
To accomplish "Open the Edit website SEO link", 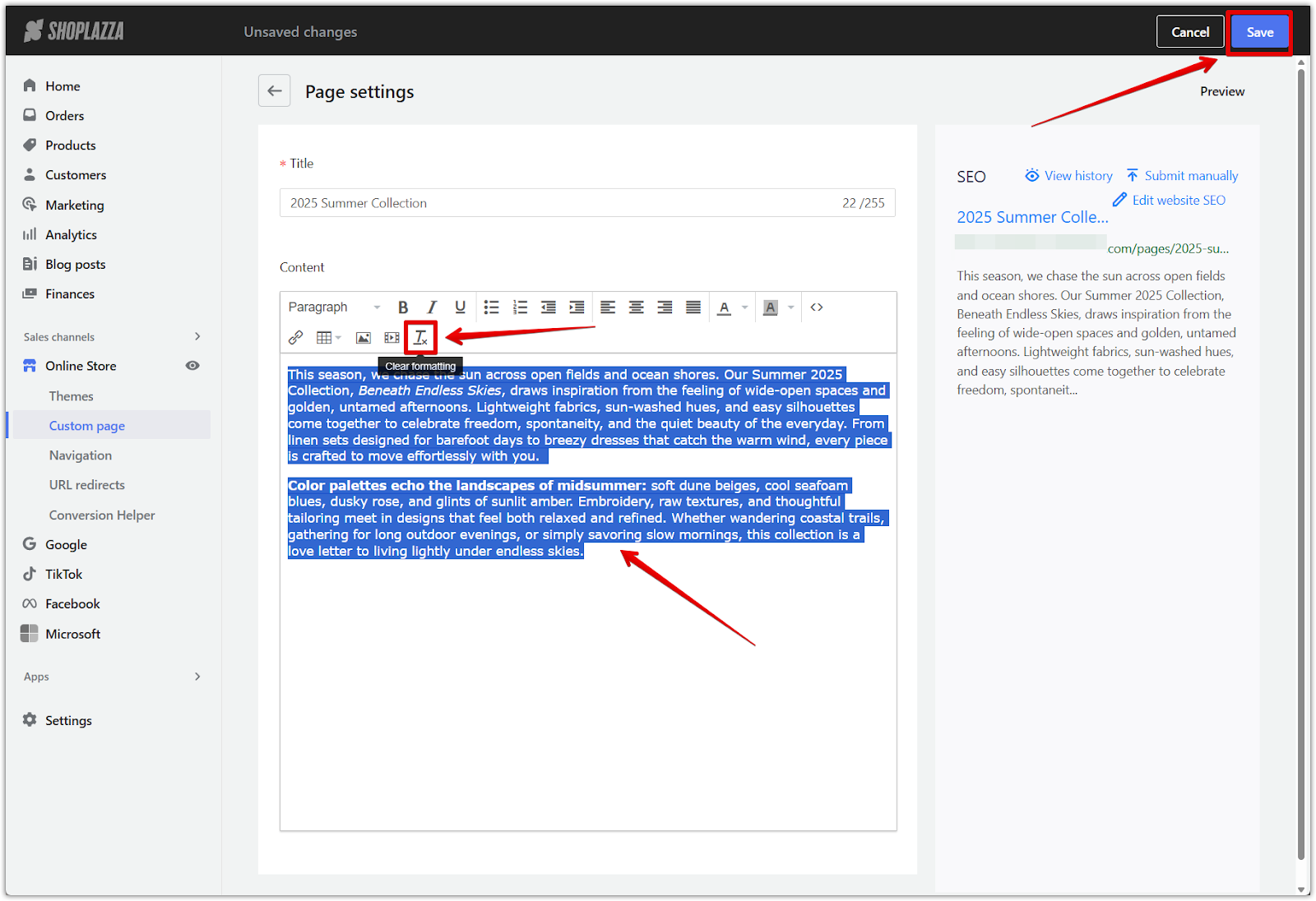I will coord(1178,201).
